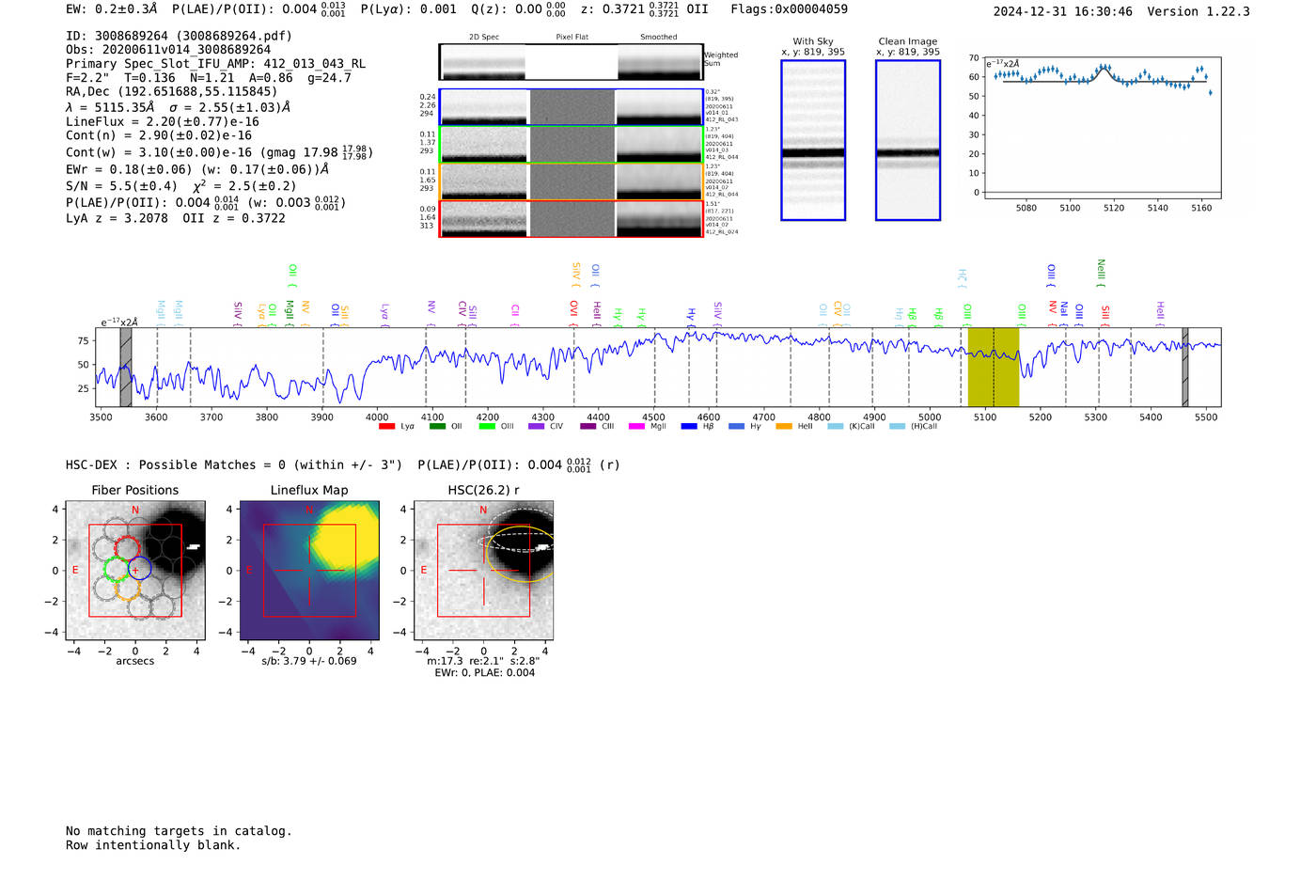1316x896 pixels.
Task: Click the green dashed fiber circle
Action: pyautogui.click(x=116, y=569)
